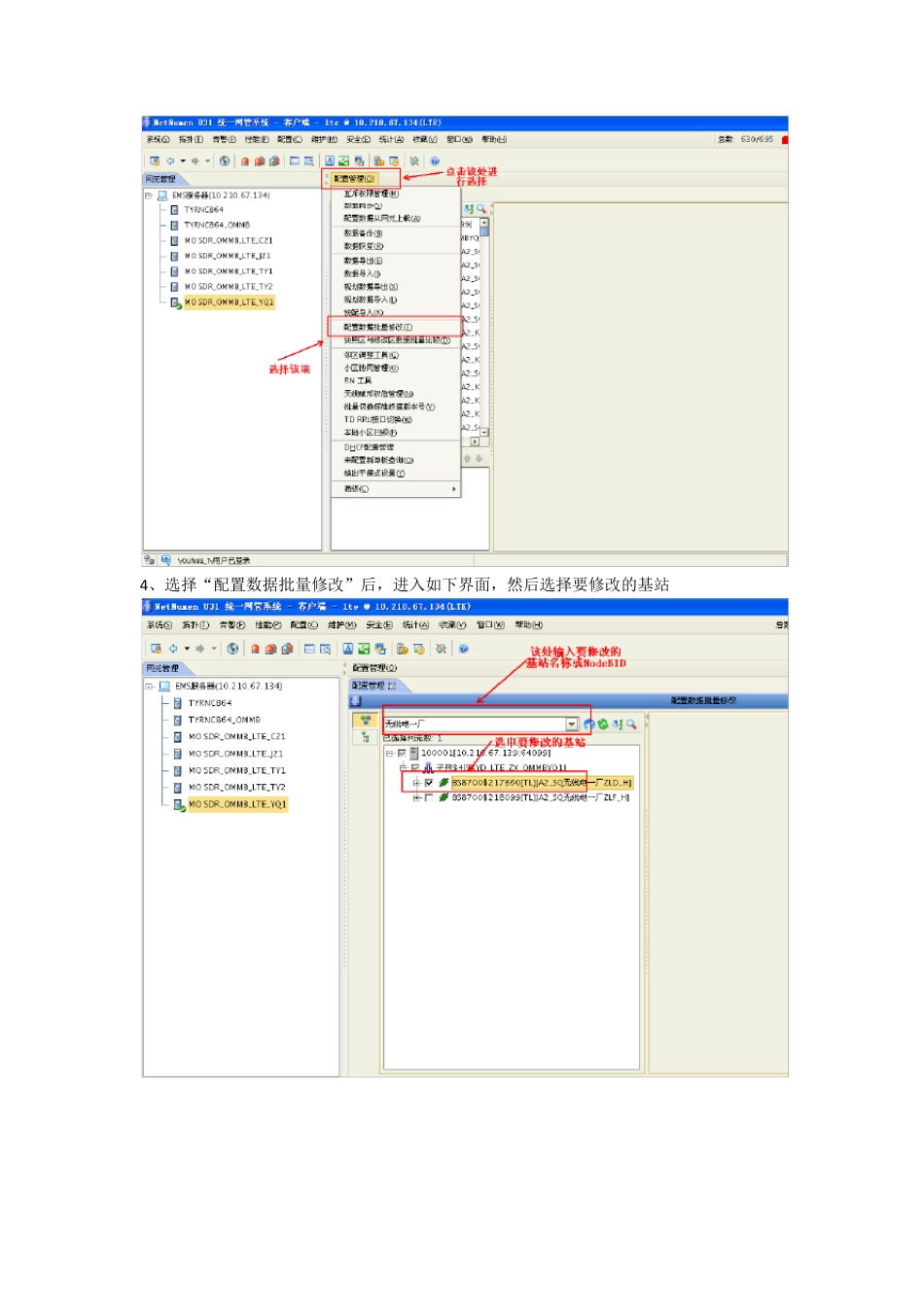924x1307 pixels.
Task: Choose 数据备份 in the configuration menu
Action: pyautogui.click(x=363, y=233)
